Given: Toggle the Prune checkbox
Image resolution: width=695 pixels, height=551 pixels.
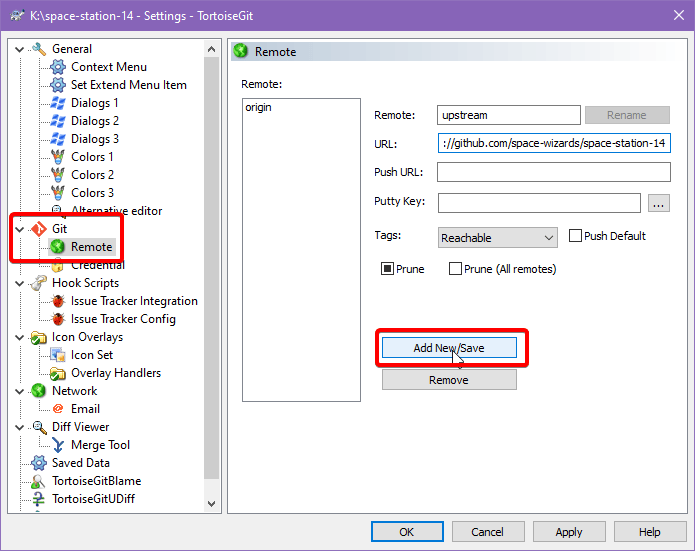Looking at the screenshot, I should point(387,269).
